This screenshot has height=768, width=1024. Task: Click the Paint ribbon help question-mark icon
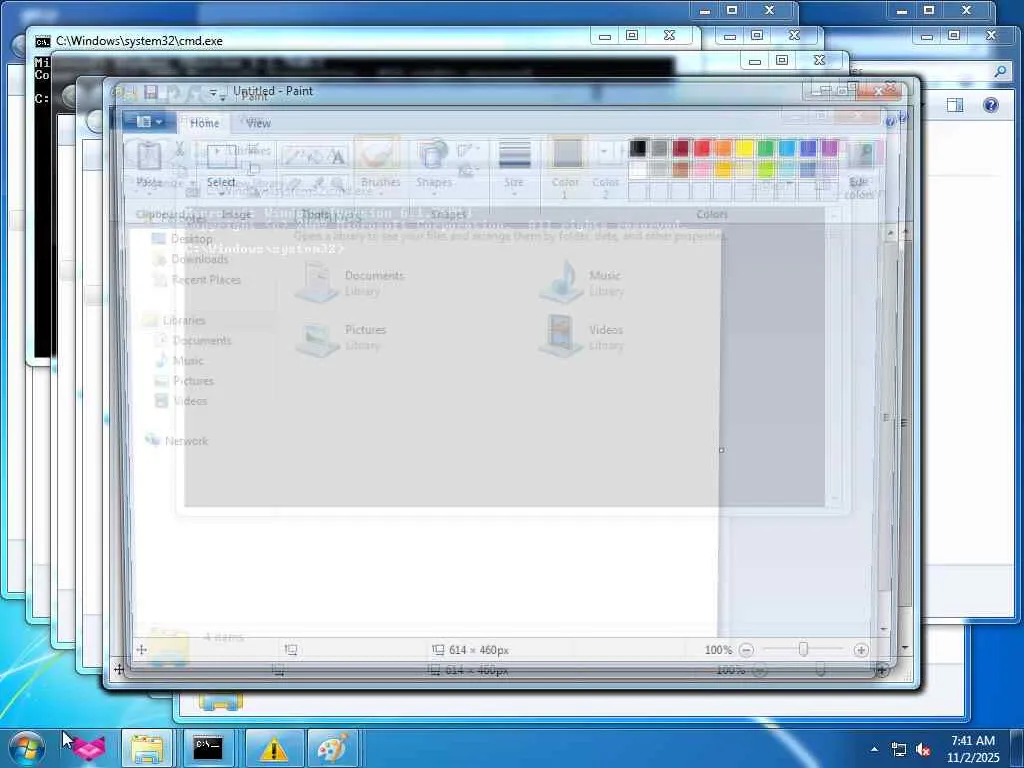click(889, 122)
